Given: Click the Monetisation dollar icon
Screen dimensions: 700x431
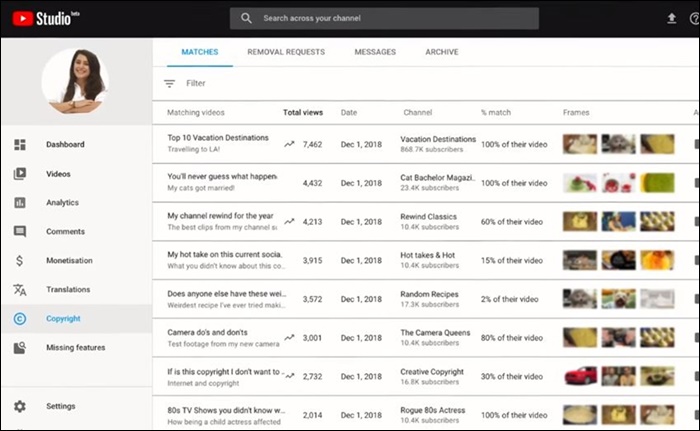Looking at the screenshot, I should point(20,260).
